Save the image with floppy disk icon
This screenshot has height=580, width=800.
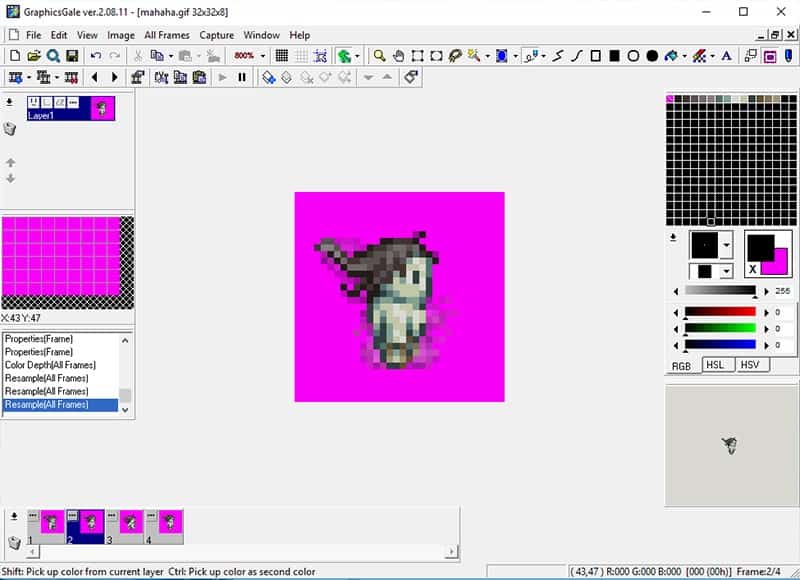pyautogui.click(x=72, y=56)
